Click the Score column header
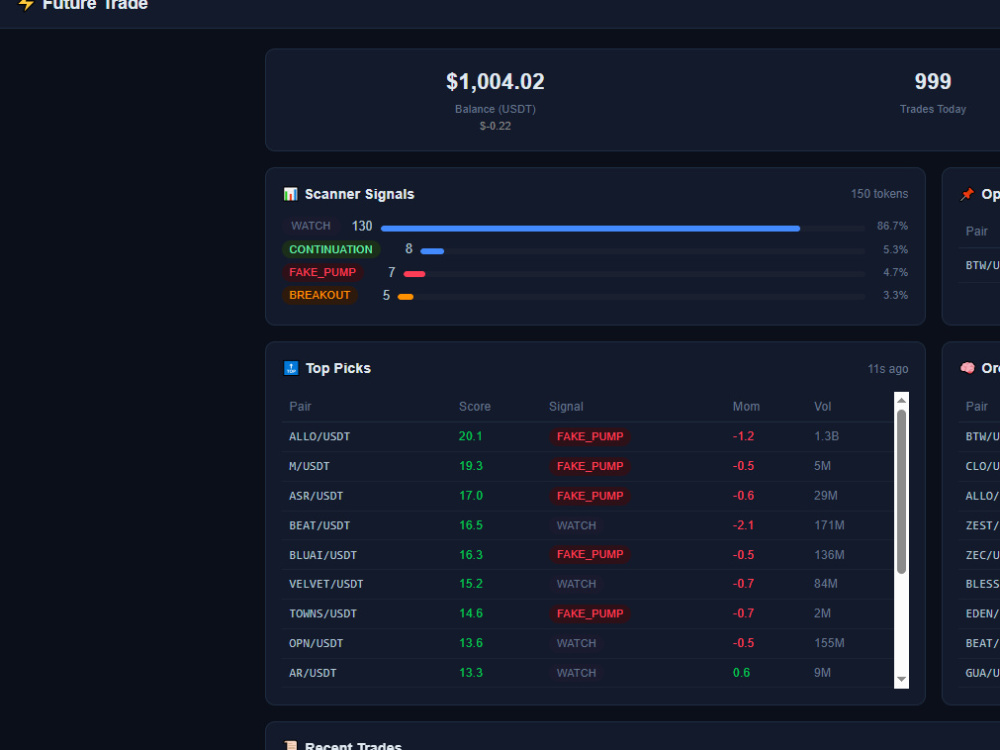The height and width of the screenshot is (750, 1000). 475,406
